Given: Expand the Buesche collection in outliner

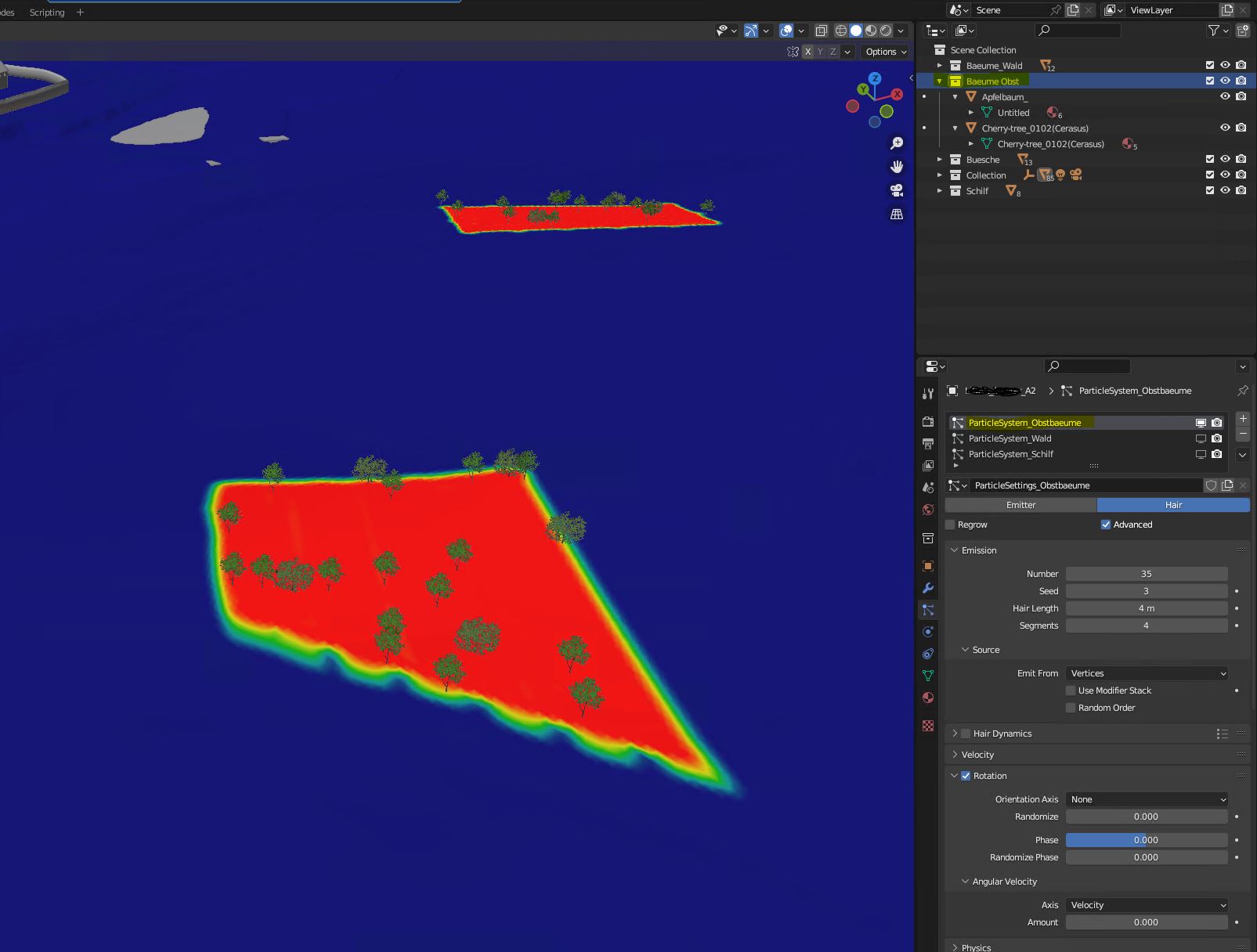Looking at the screenshot, I should coord(940,160).
